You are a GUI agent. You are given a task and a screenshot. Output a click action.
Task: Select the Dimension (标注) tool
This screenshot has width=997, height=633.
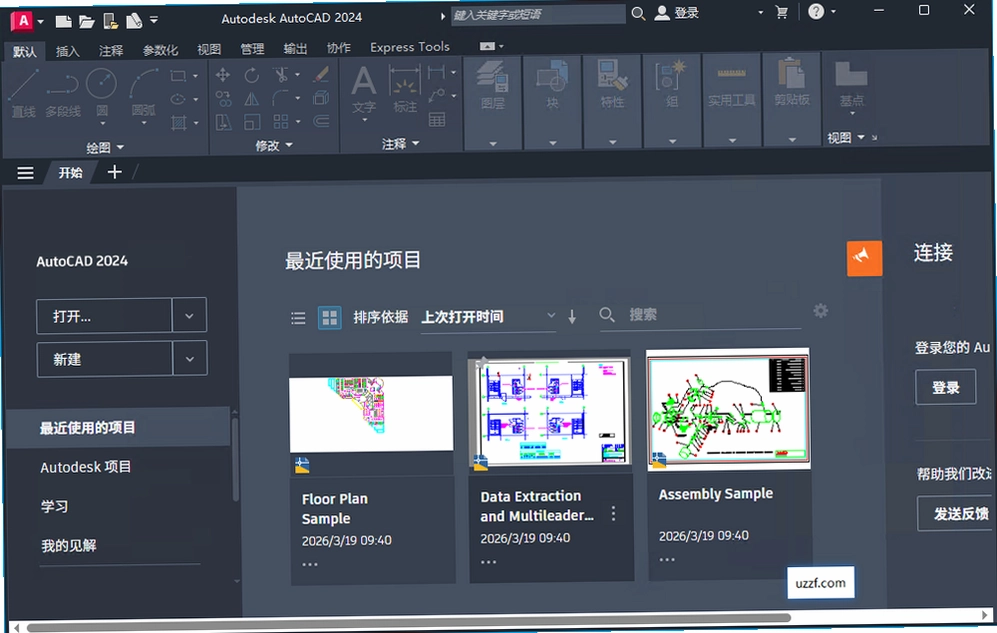(405, 89)
